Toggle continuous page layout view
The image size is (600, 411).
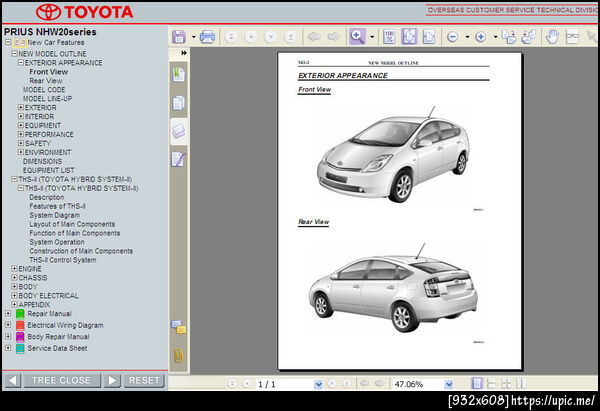[491, 383]
